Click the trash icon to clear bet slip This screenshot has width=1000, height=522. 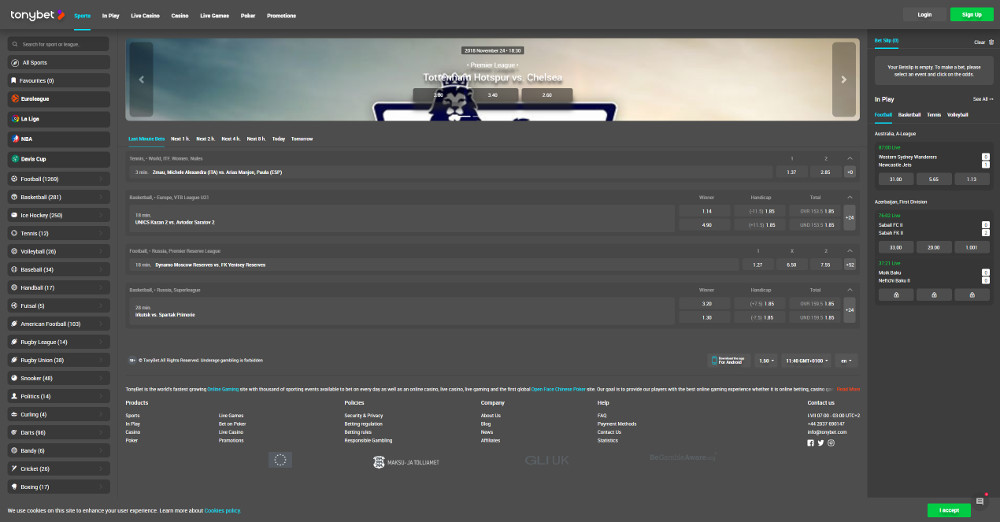coord(991,42)
